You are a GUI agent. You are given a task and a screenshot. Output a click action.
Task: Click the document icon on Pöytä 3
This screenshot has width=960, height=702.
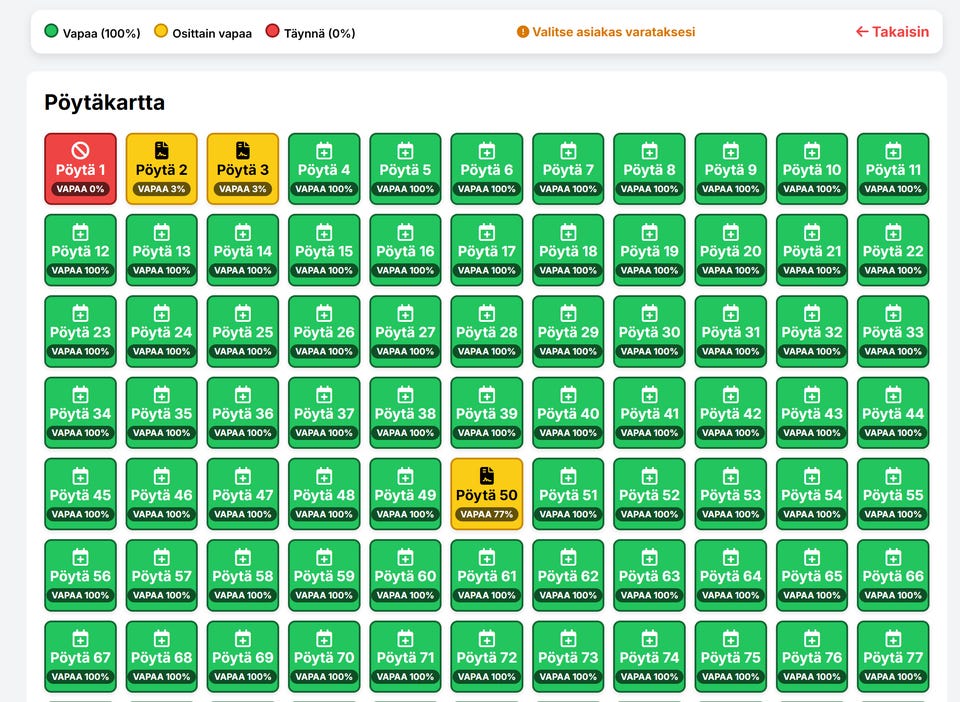pos(243,151)
